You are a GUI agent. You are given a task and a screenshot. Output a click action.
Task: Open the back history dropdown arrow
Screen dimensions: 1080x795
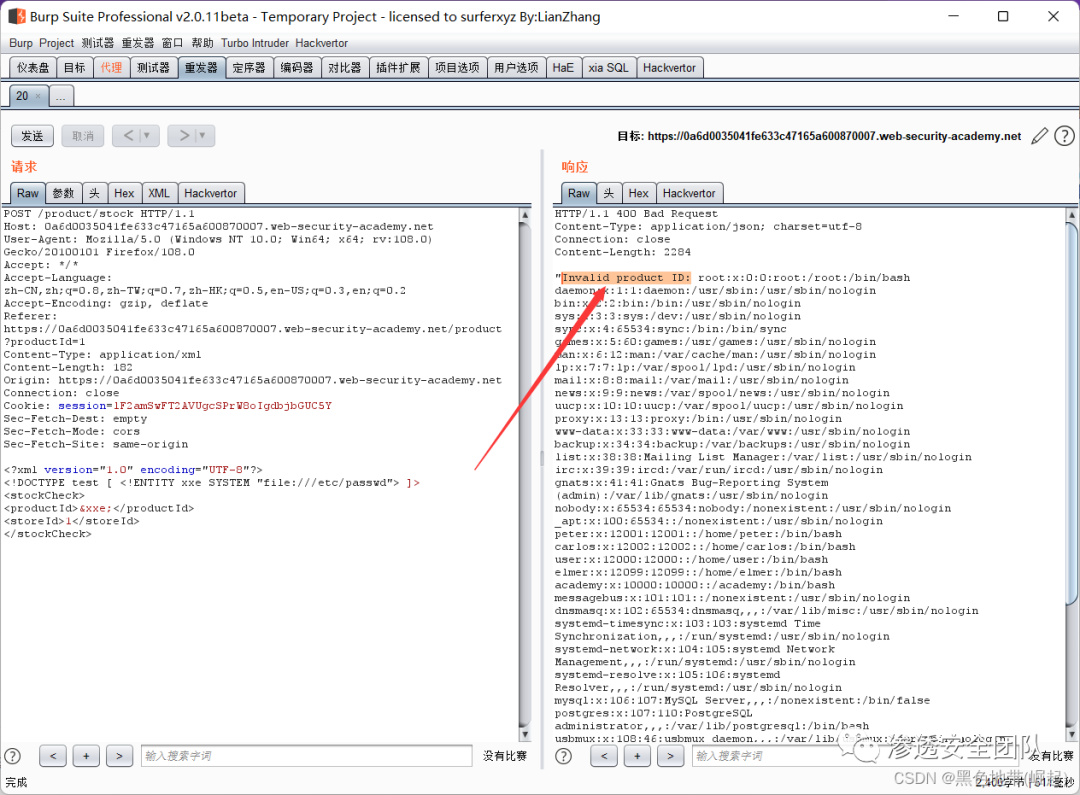tap(147, 136)
